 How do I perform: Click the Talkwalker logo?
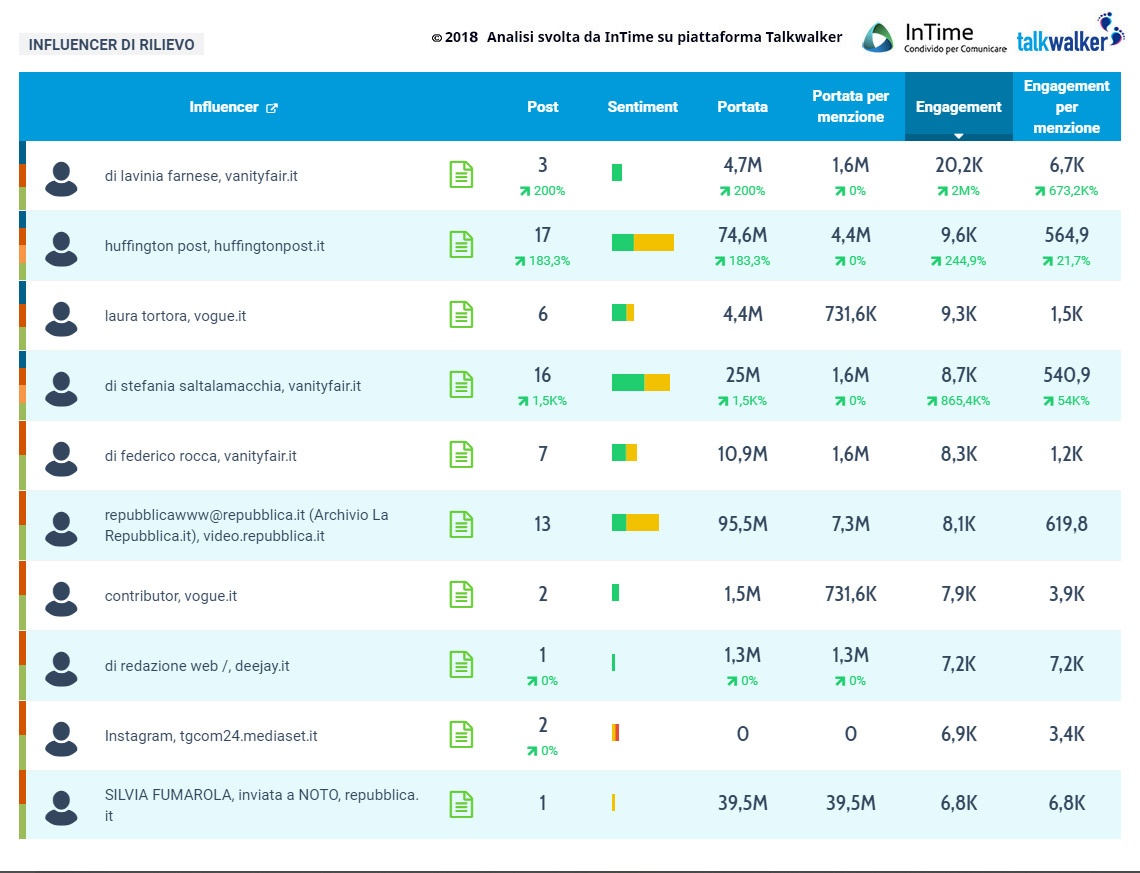[1069, 33]
